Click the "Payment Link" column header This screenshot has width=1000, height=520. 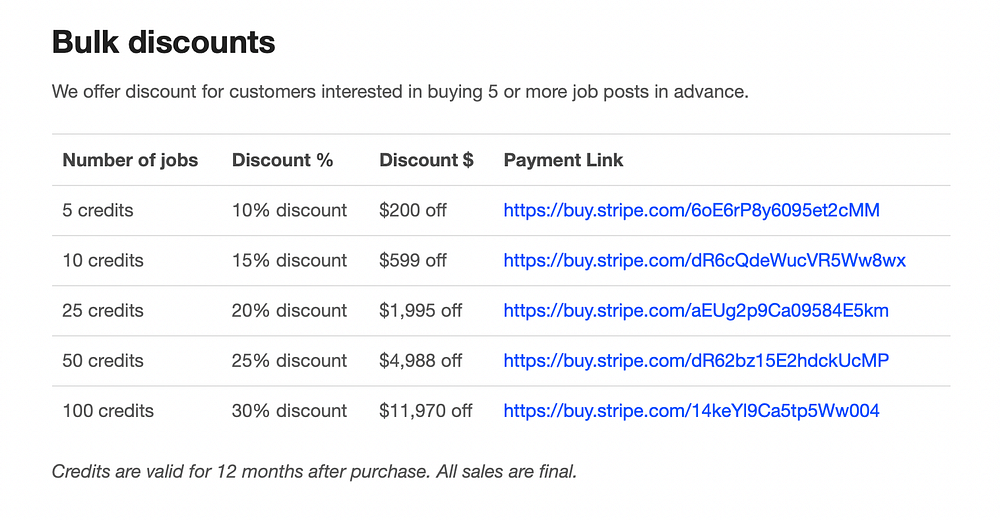(563, 160)
